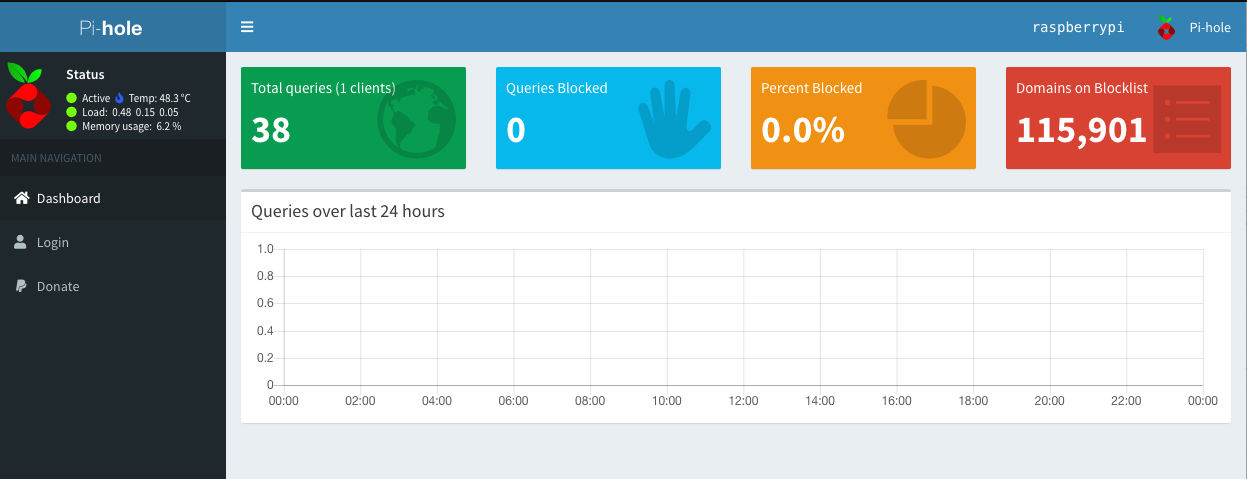Open the Login page from sidebar
Viewport: 1247px width, 479px height.
coord(53,242)
